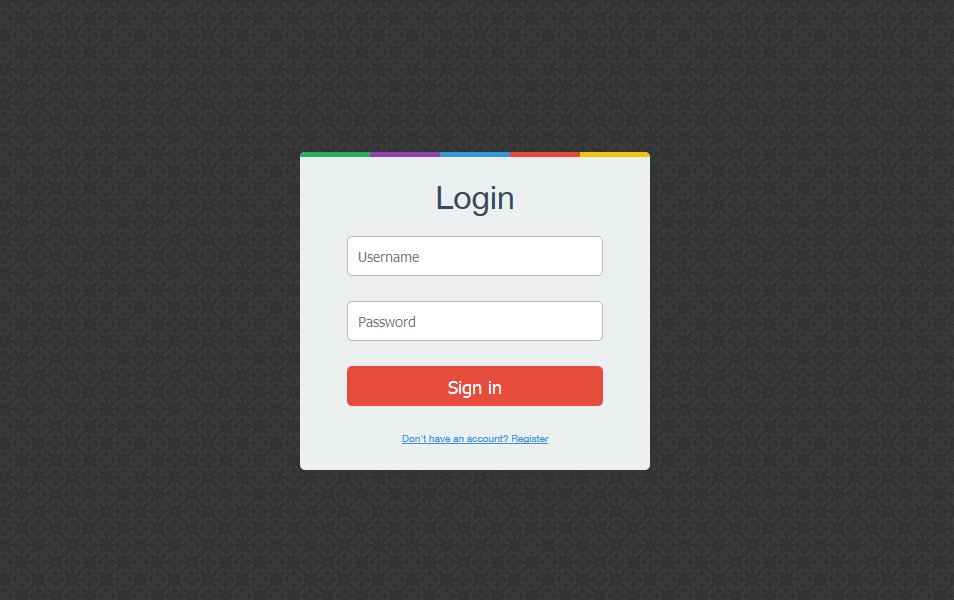Click the white Sign in label
The image size is (954, 600).
tap(475, 388)
